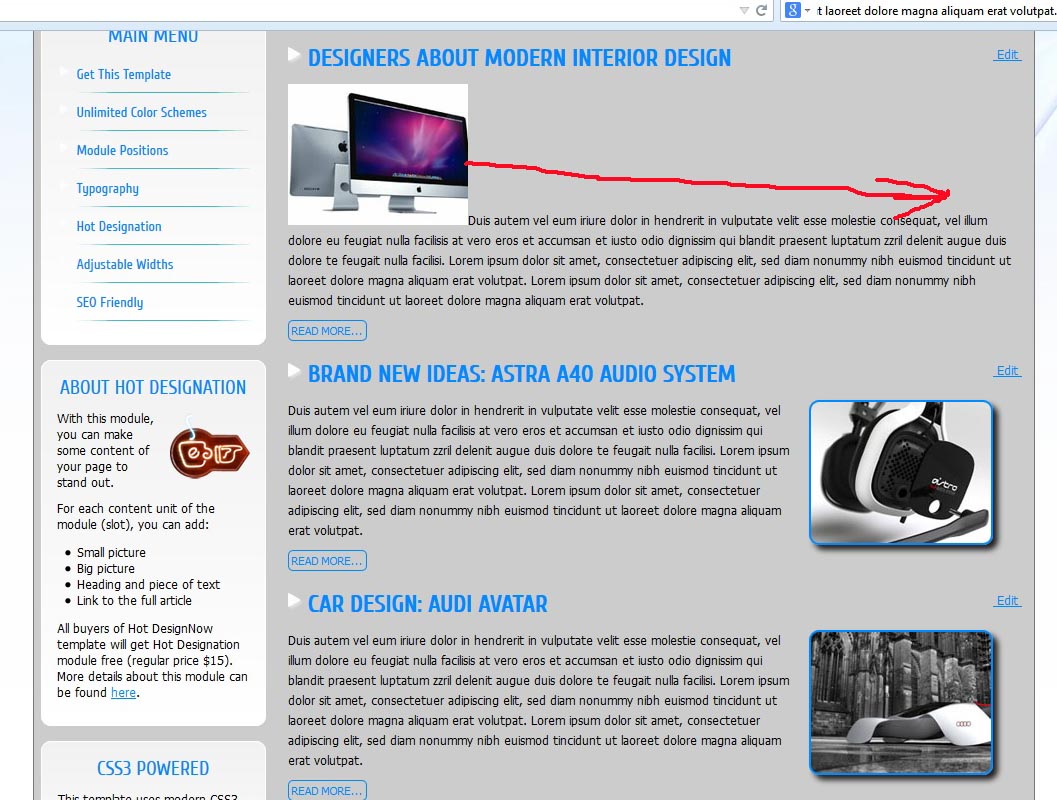This screenshot has height=800, width=1057.
Task: Click the arrow icon before Audi Avatar title
Action: 294,600
